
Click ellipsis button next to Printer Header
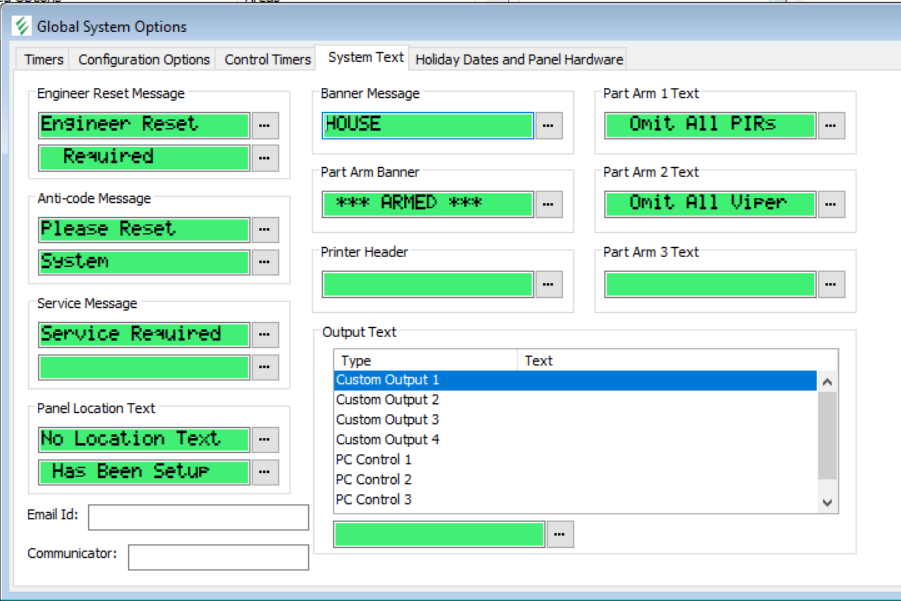coord(549,284)
